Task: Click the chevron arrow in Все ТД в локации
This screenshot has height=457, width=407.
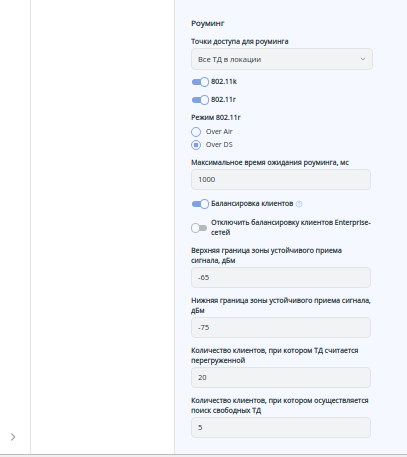Action: tap(363, 59)
